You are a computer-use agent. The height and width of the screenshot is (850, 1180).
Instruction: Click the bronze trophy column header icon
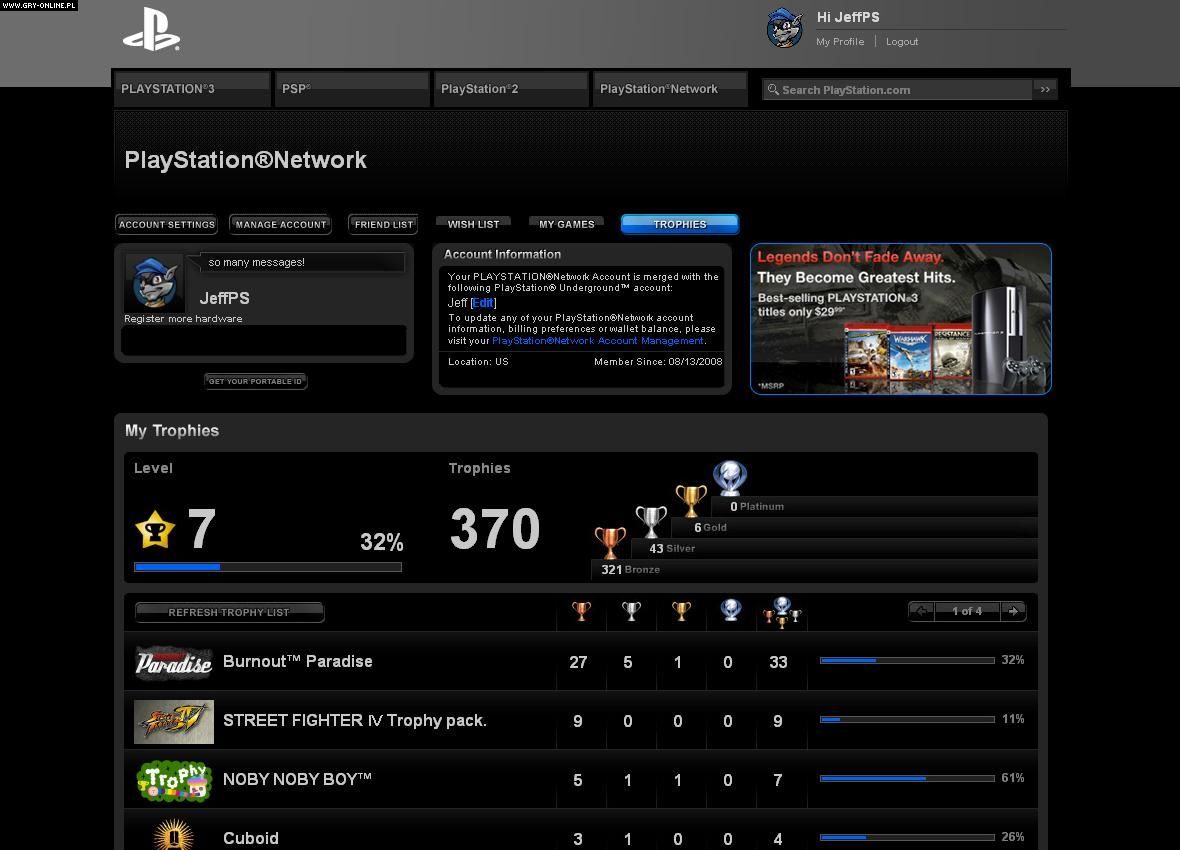click(581, 611)
